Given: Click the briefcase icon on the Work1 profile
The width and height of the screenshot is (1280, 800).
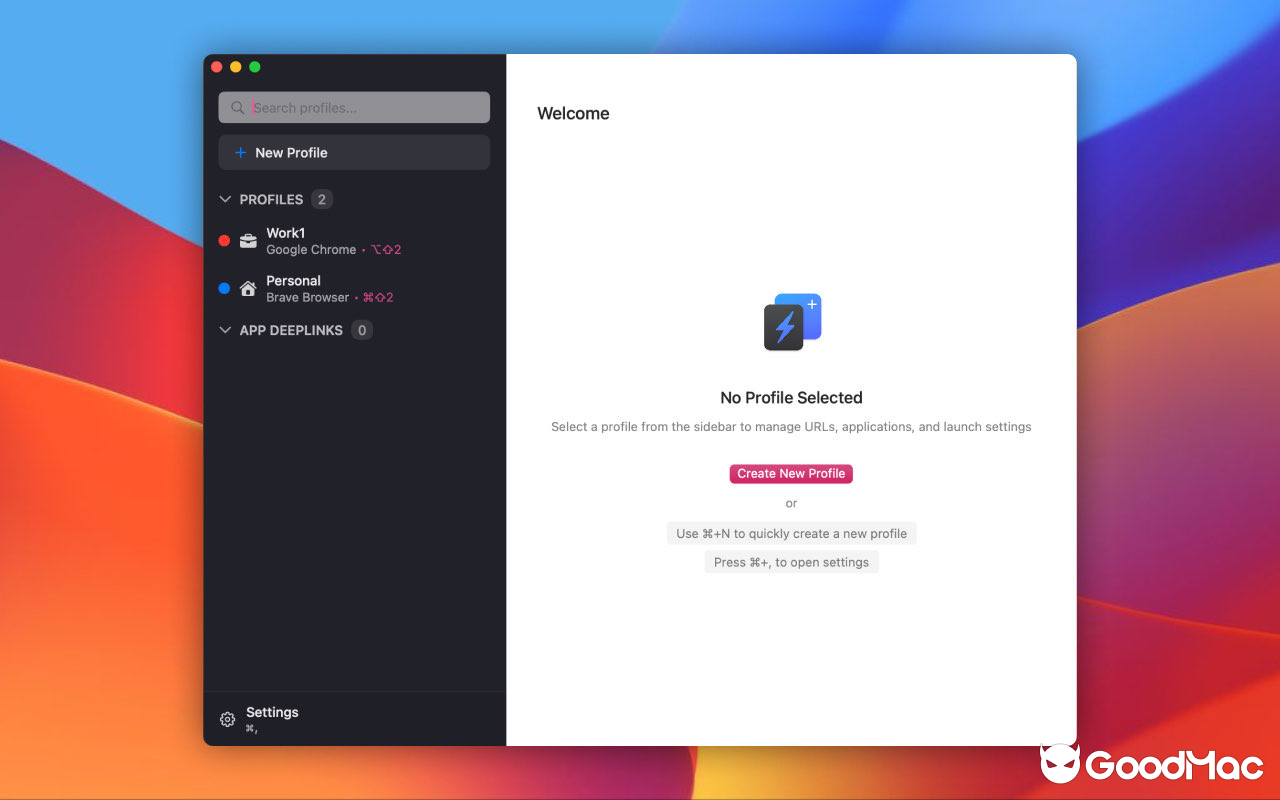Looking at the screenshot, I should click(x=247, y=240).
